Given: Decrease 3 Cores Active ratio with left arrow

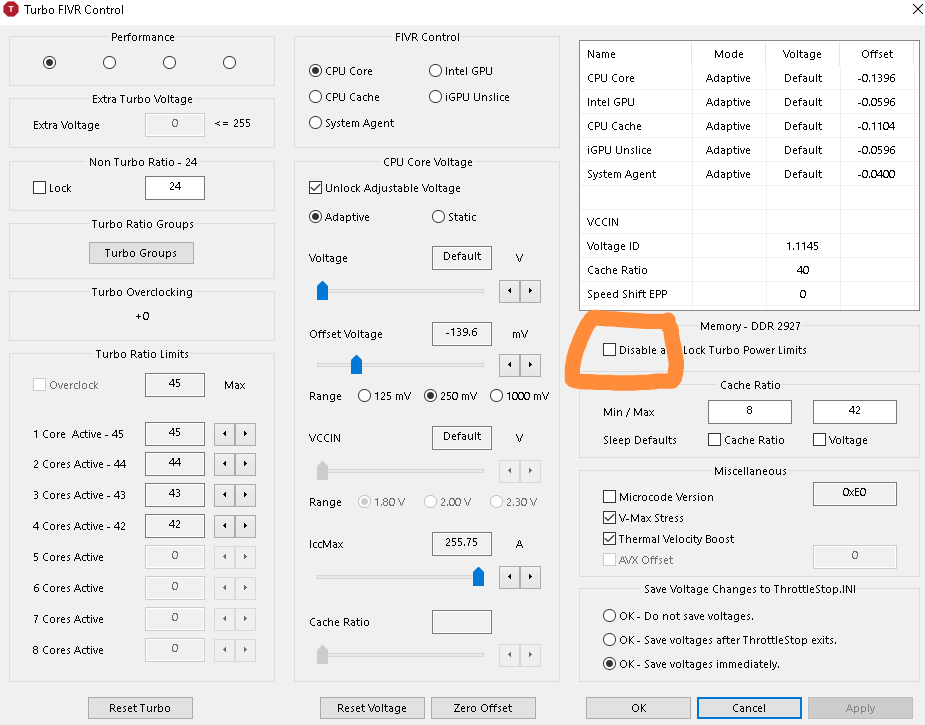Looking at the screenshot, I should point(224,495).
